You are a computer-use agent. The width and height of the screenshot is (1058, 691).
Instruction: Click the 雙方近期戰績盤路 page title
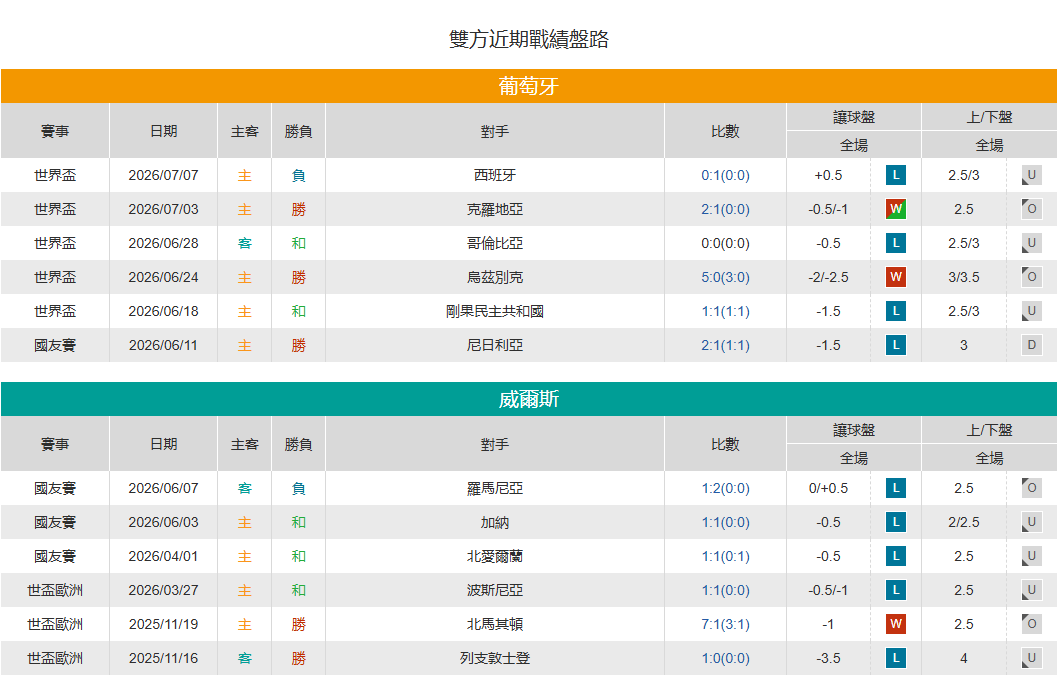[529, 39]
